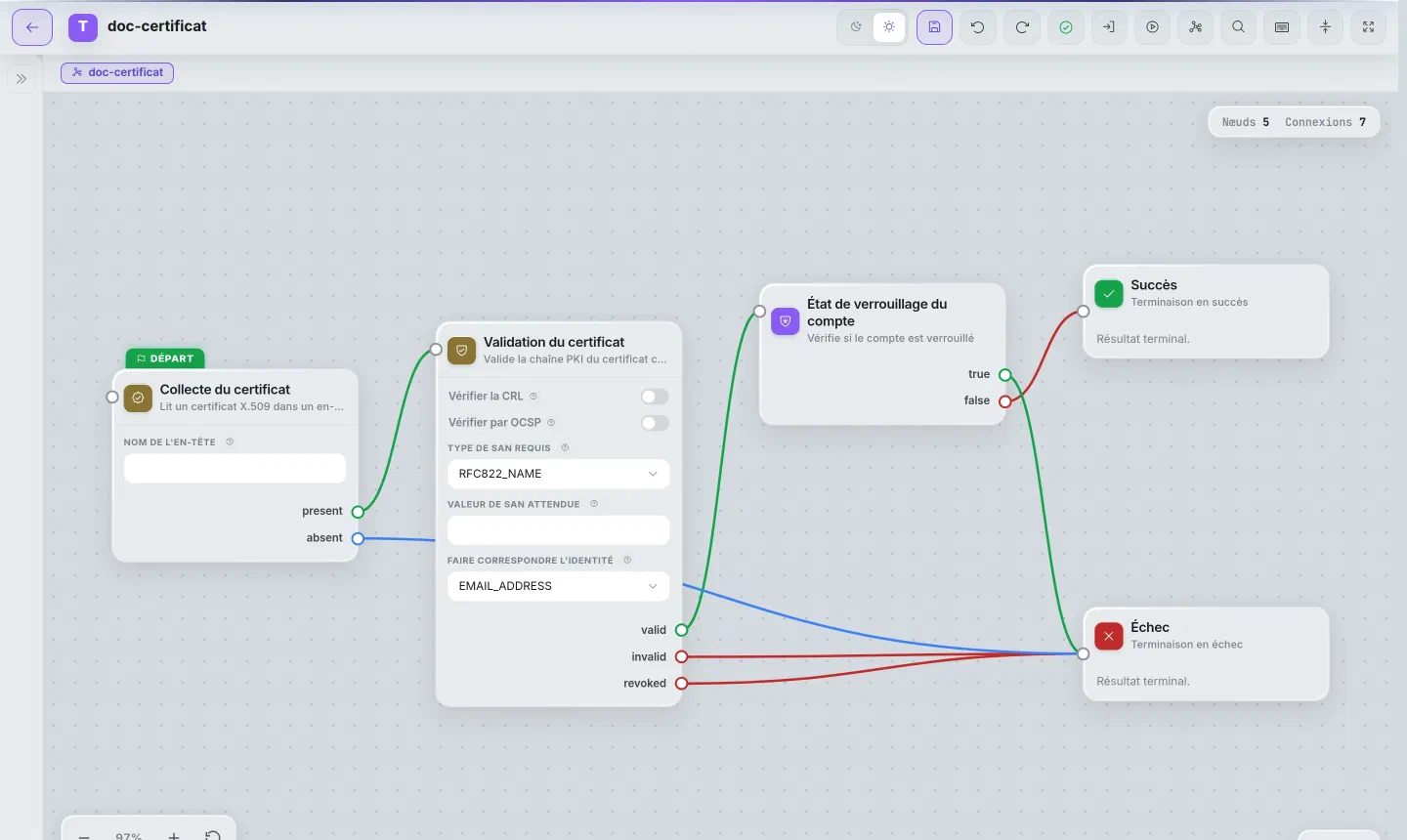Open the doc-certificat breadcrumb tab

[x=117, y=72]
